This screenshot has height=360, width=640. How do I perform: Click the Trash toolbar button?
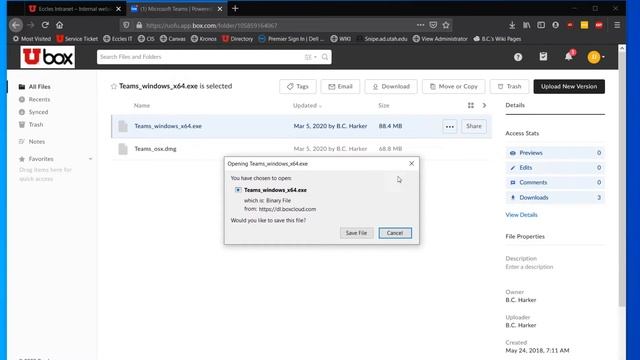coord(509,87)
